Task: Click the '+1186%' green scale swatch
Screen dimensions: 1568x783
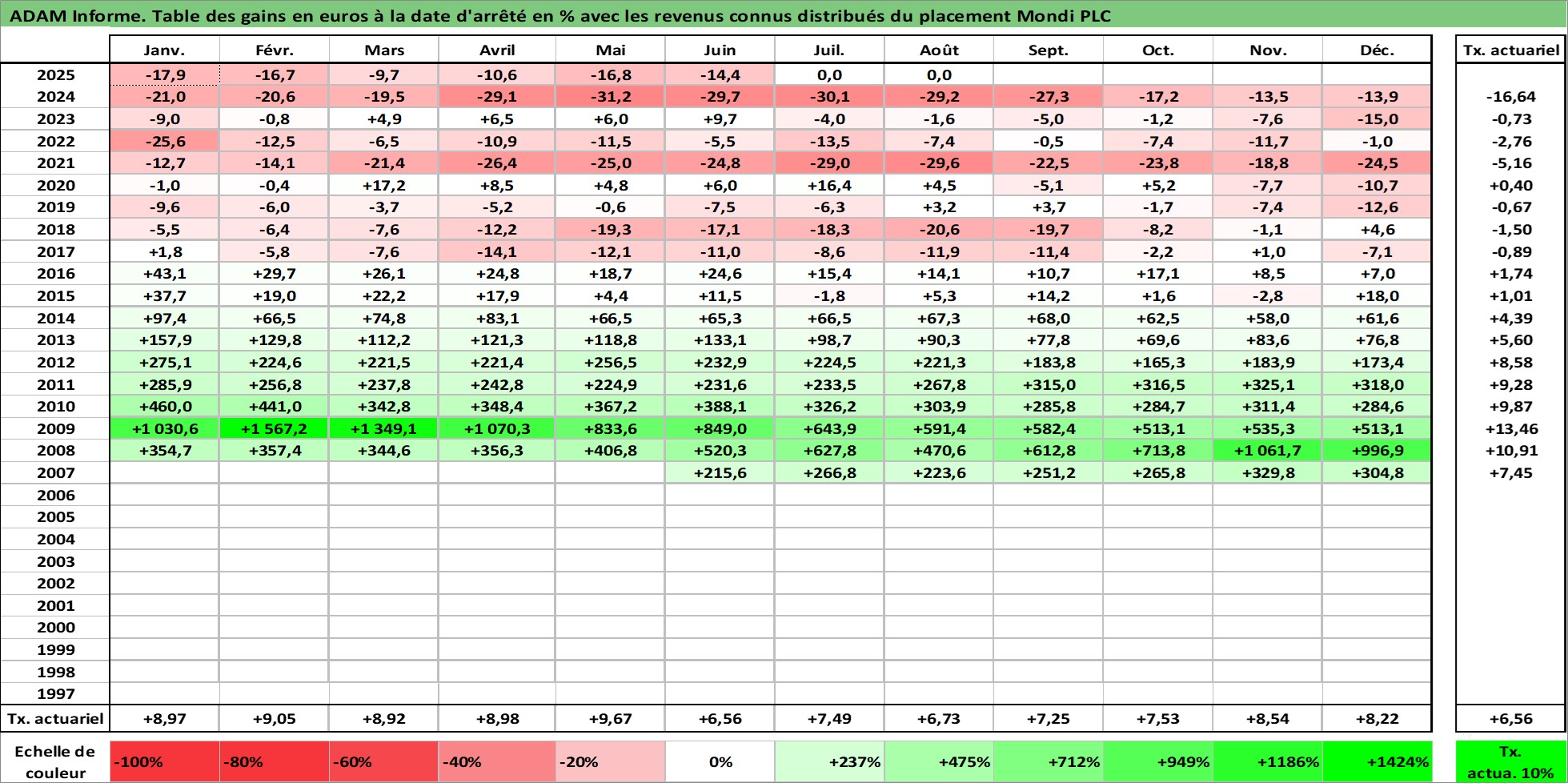Action: click(x=1268, y=761)
